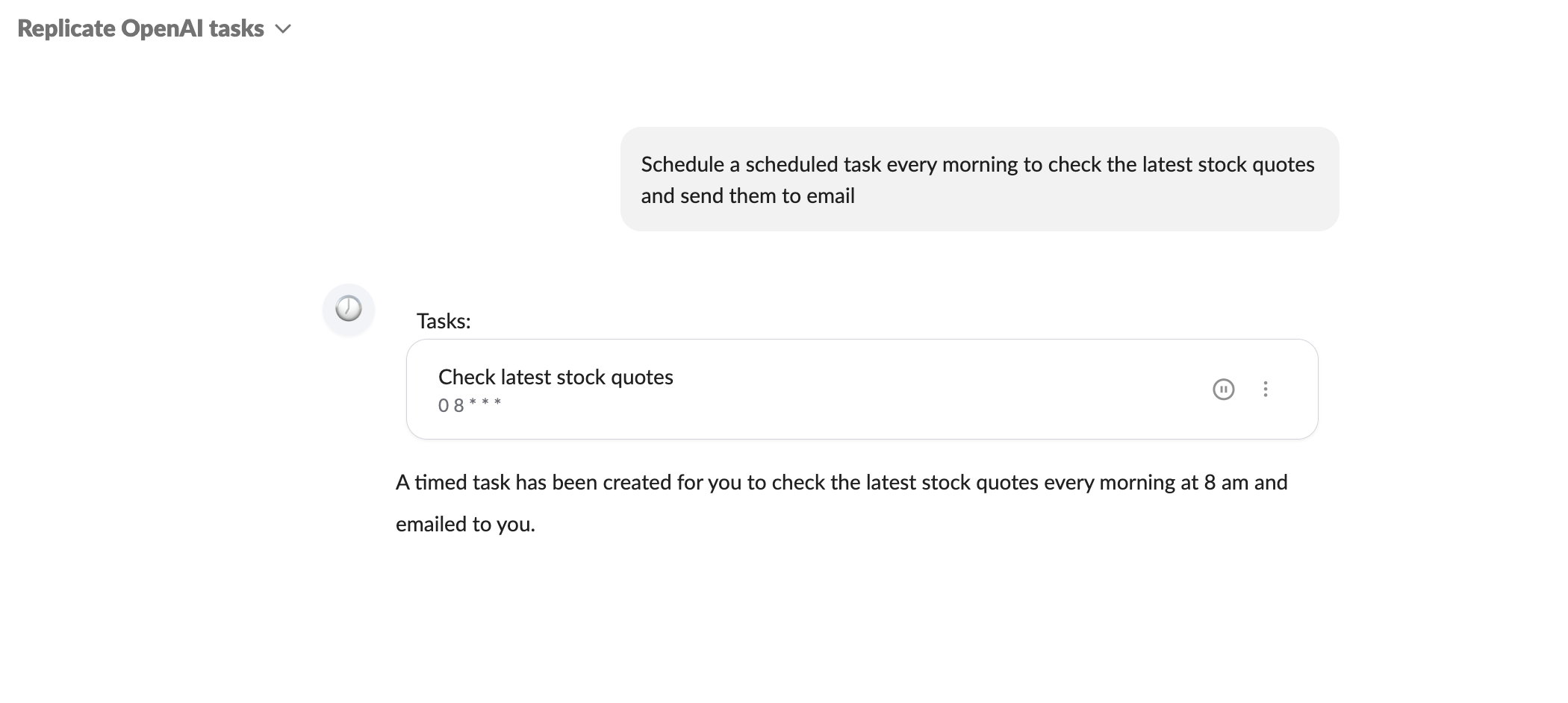Open the three-dot menu for the scheduled task
Screen dimensions: 1568x703
pos(1266,389)
